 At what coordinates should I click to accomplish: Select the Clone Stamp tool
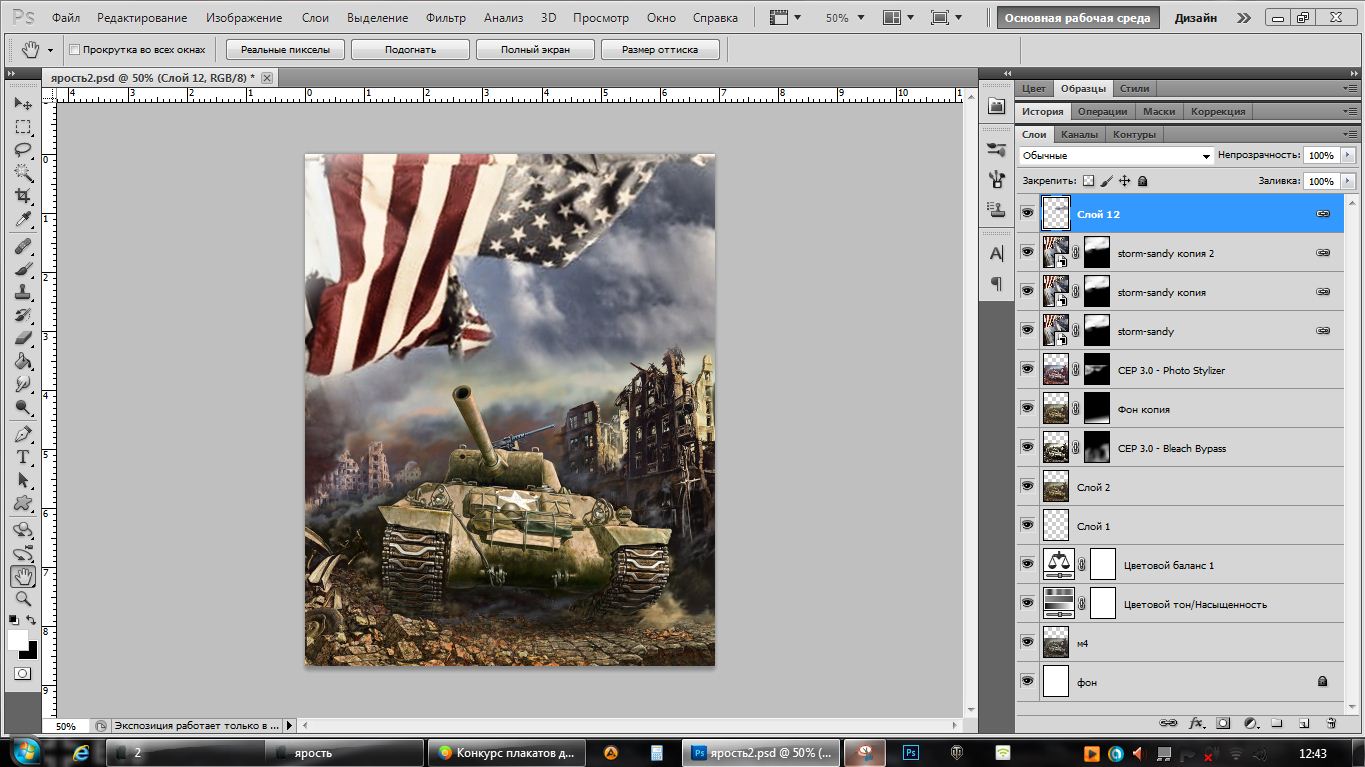pyautogui.click(x=23, y=292)
